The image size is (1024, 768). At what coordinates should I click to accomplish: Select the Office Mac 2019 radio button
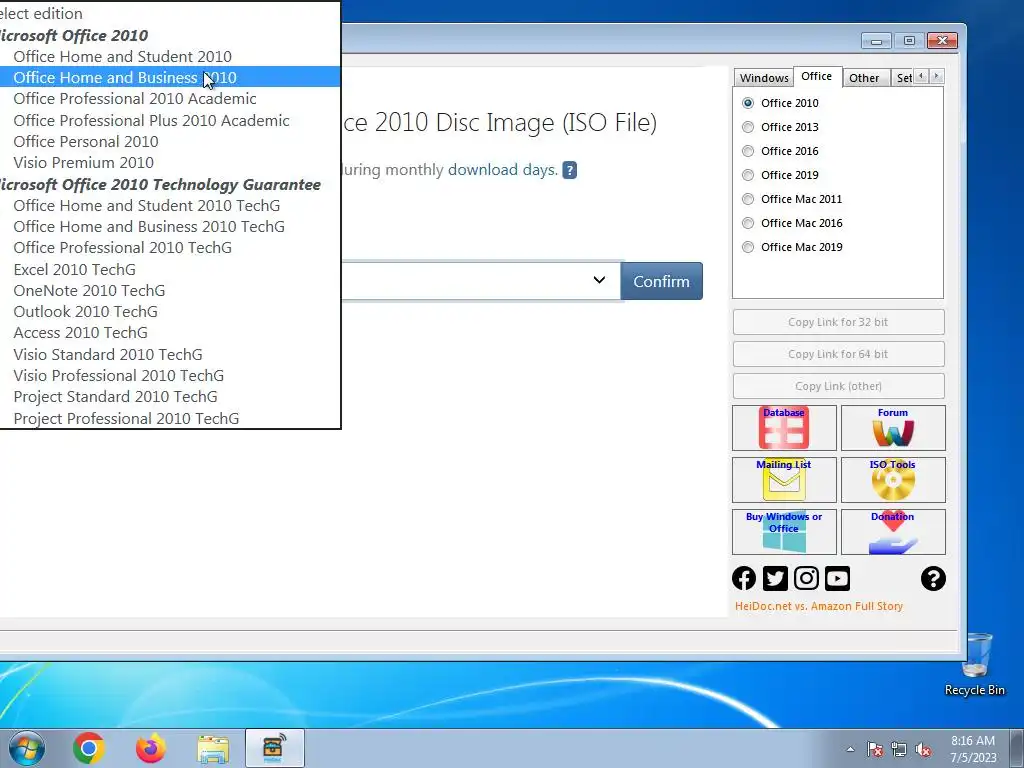(x=748, y=247)
